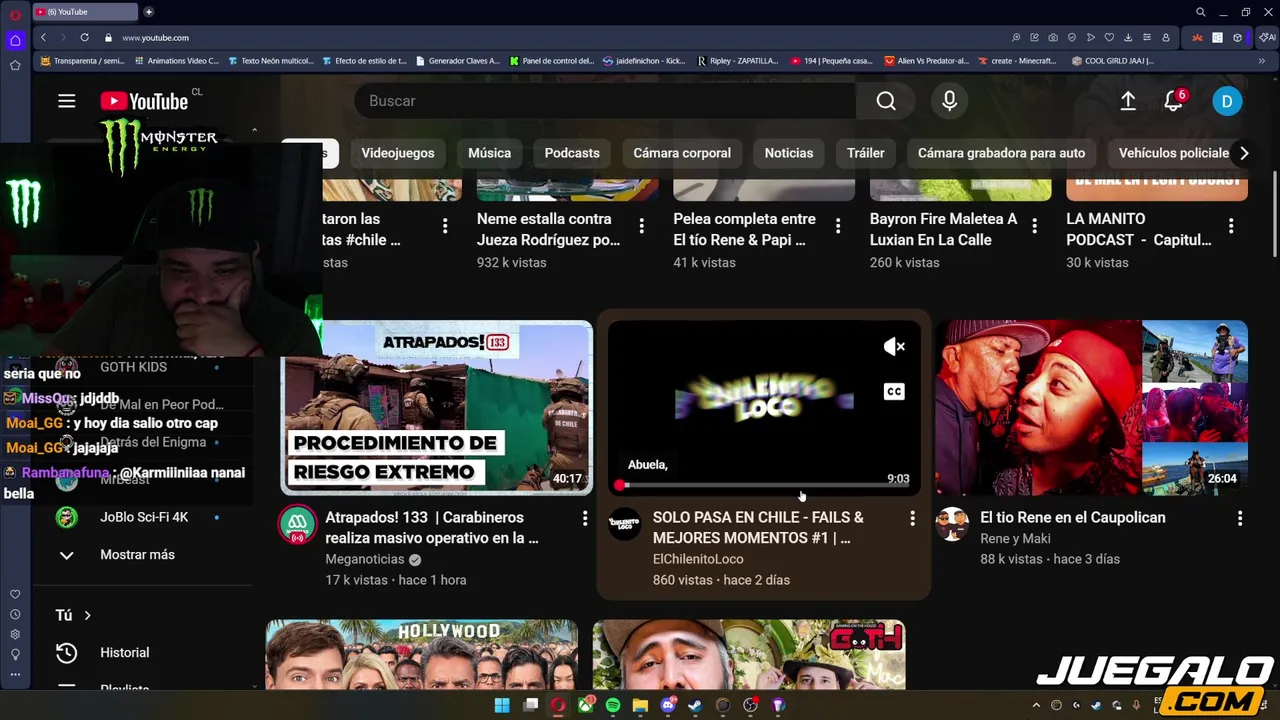Open the Ripley - ZAPATILLA bookmark

[x=738, y=61]
